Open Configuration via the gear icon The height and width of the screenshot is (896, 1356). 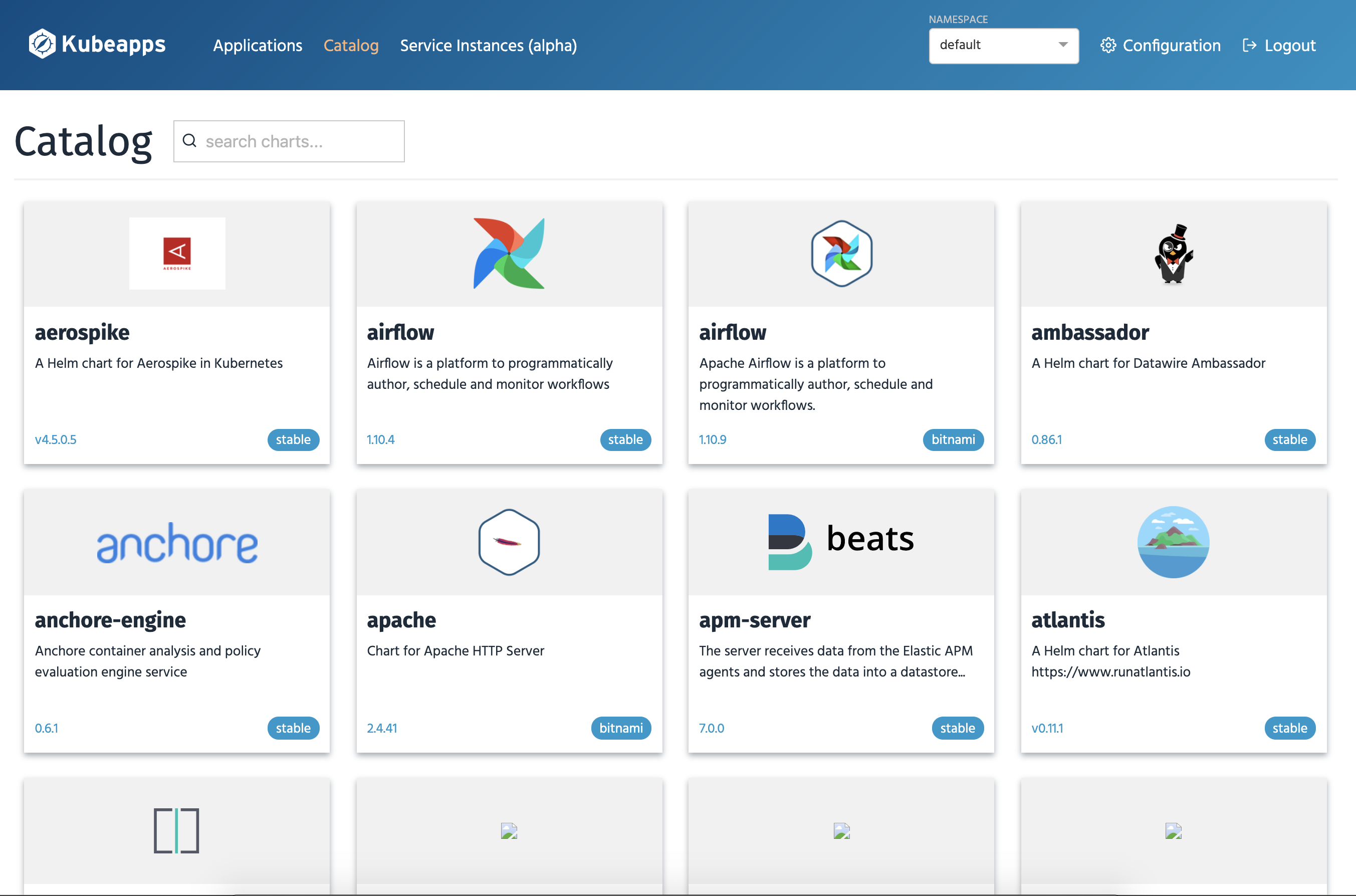(1109, 45)
